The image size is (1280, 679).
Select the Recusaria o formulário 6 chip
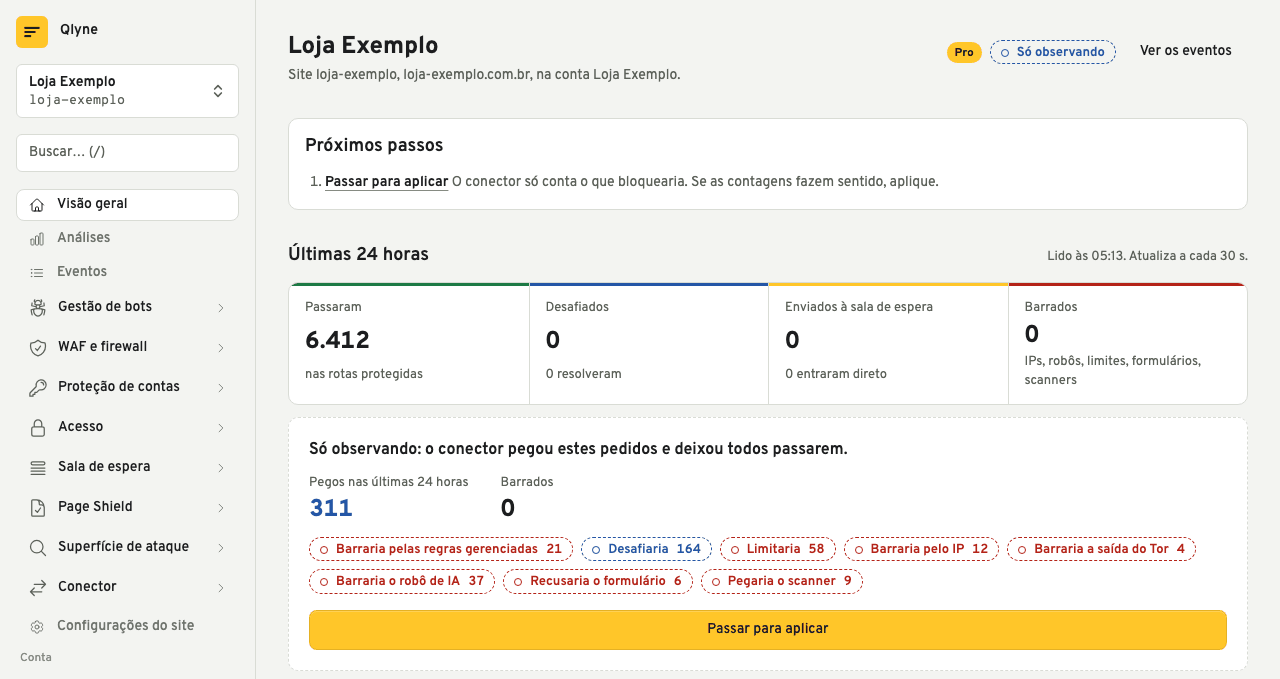point(598,581)
